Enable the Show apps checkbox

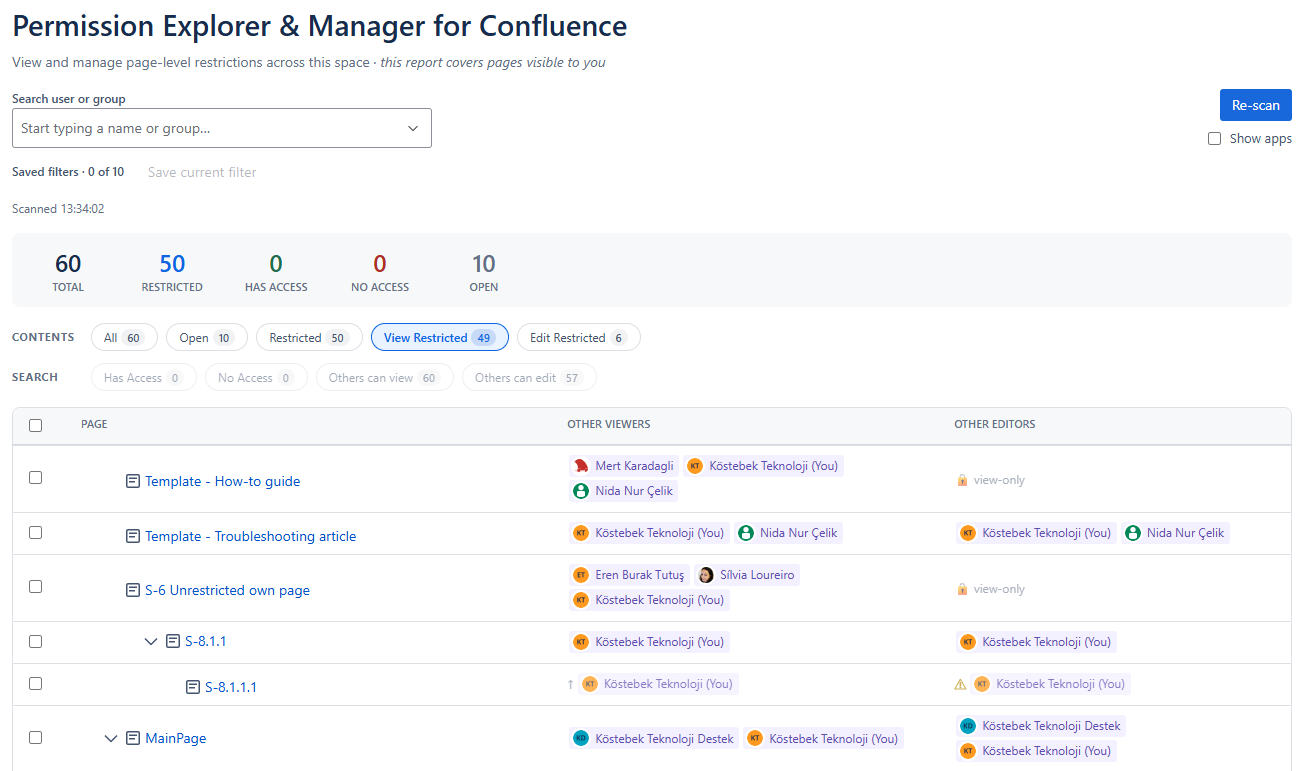tap(1214, 139)
